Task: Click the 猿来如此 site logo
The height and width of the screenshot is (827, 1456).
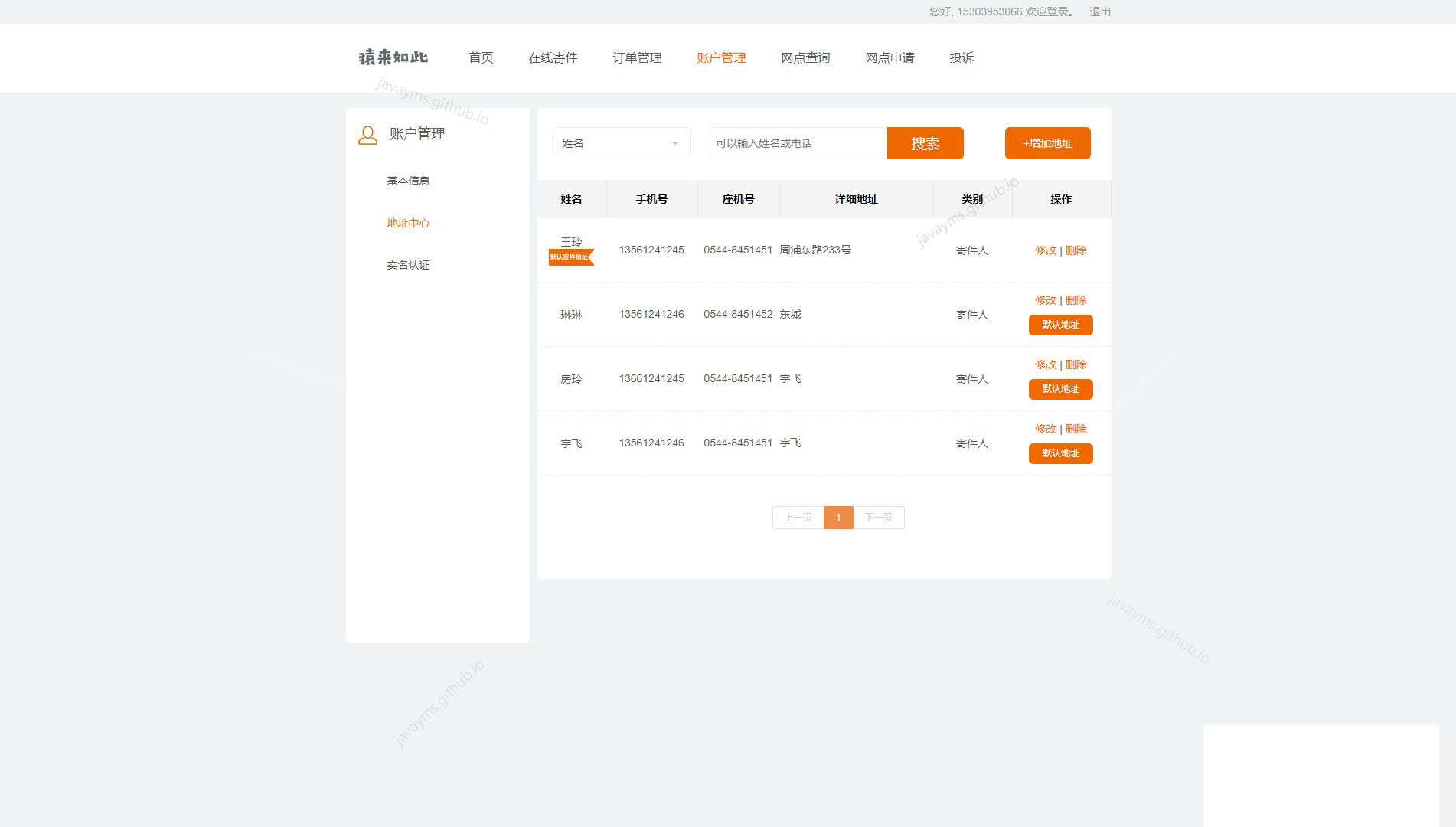Action: point(393,57)
